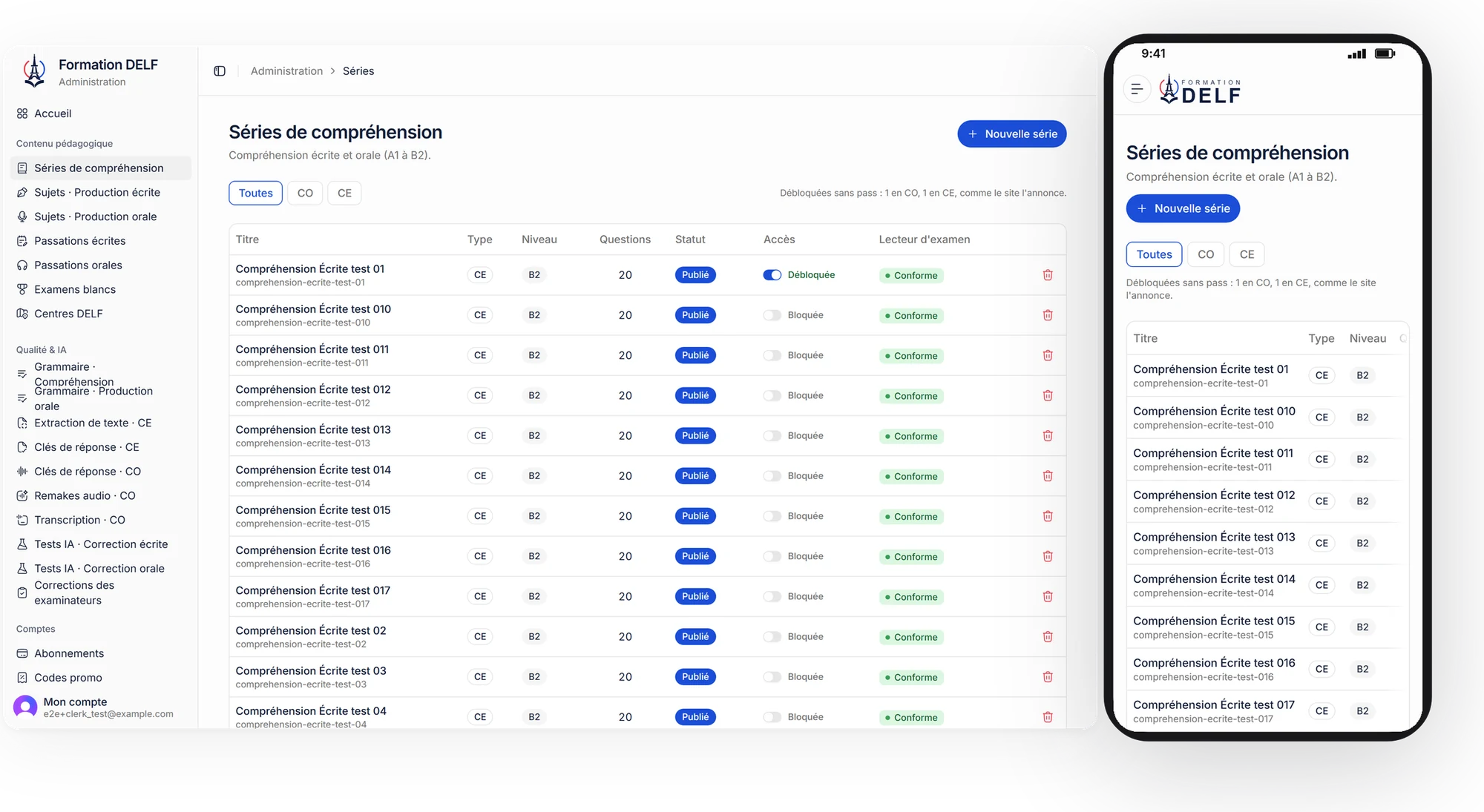Select the desktop CE filter tab

[344, 193]
